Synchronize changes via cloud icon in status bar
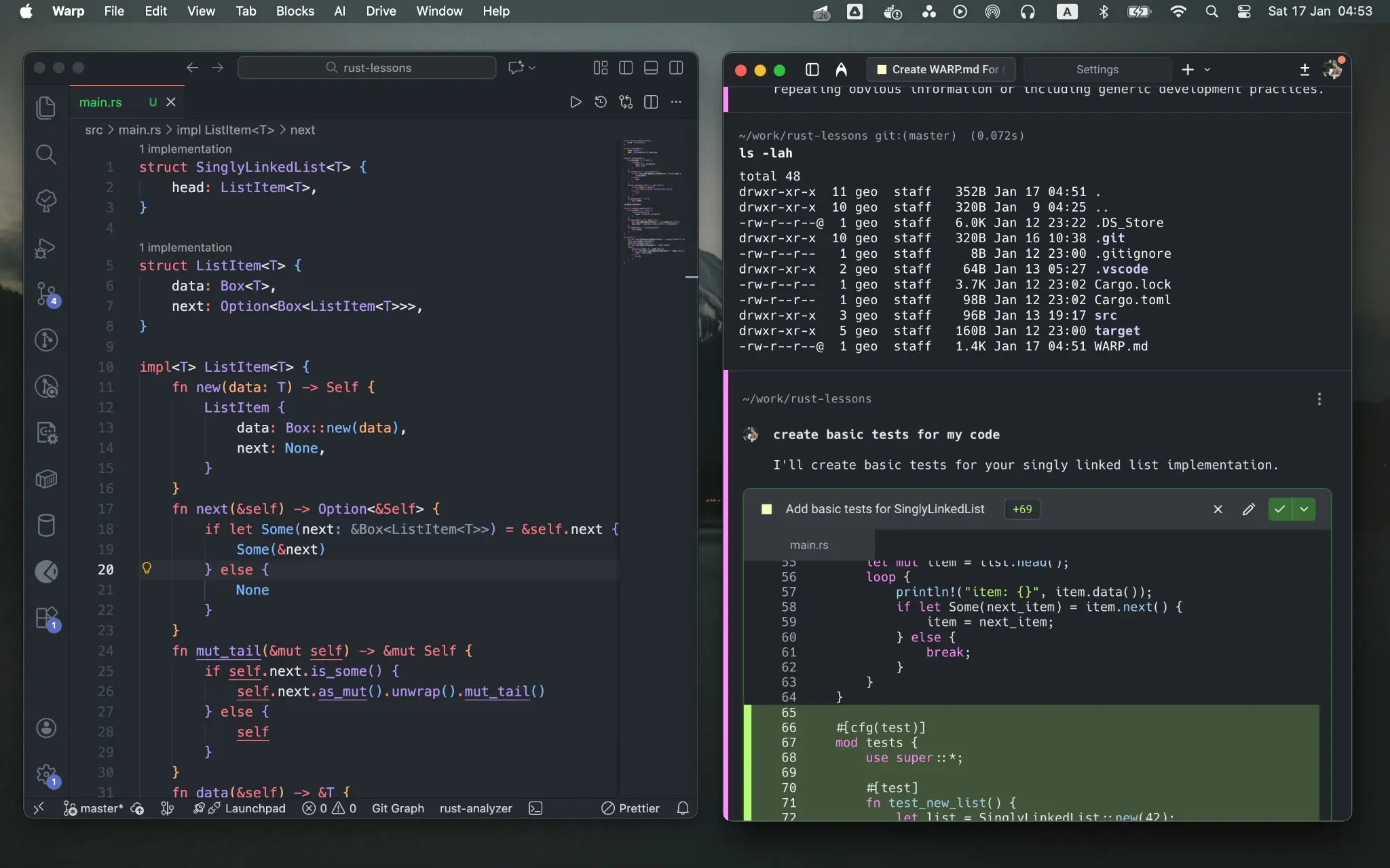The width and height of the screenshot is (1390, 868). (x=137, y=808)
